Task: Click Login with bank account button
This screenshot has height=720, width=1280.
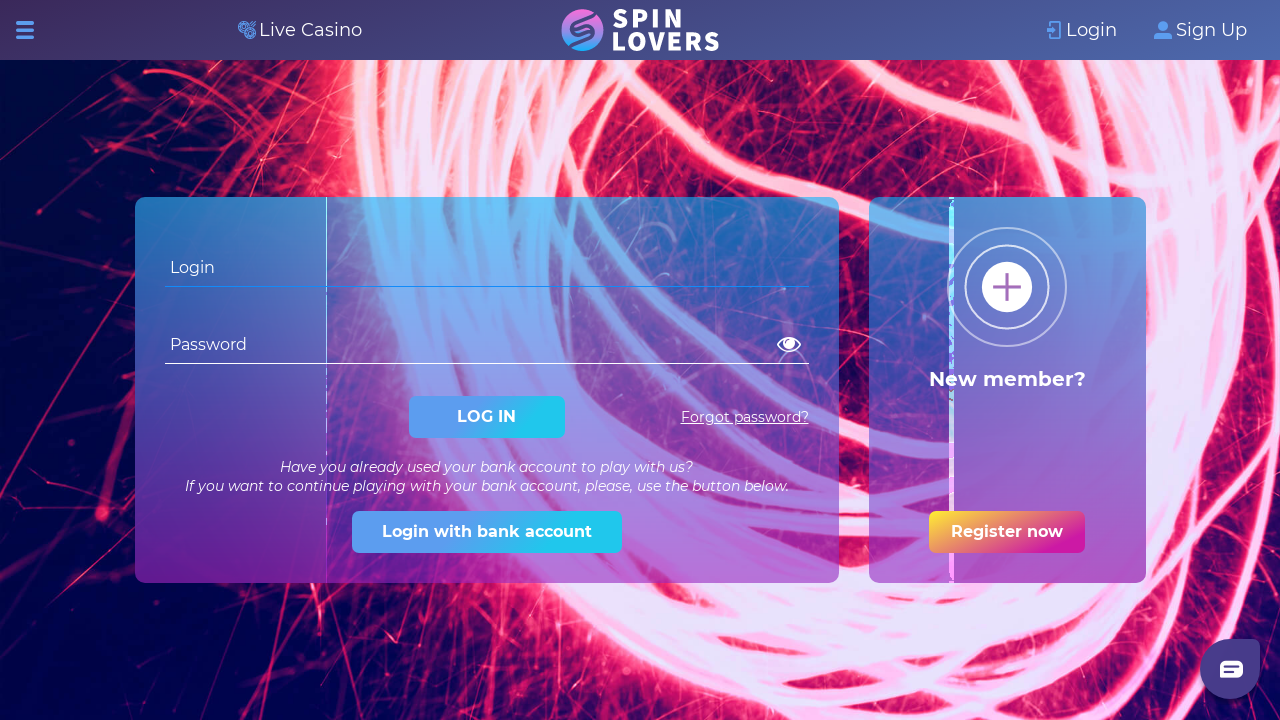Action: point(487,532)
